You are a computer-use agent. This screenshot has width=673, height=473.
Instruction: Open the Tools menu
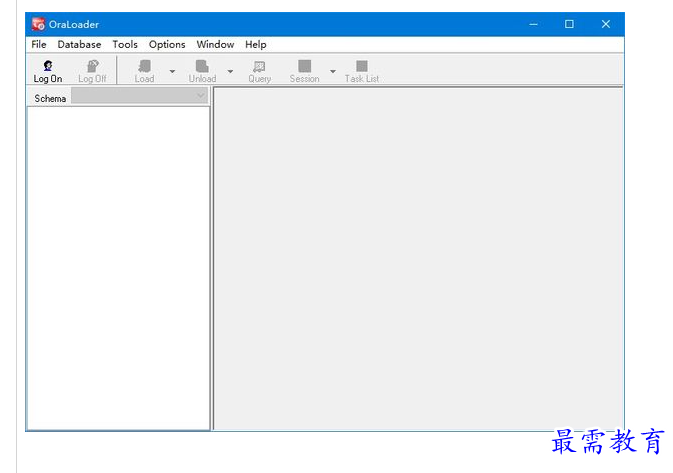pyautogui.click(x=125, y=44)
